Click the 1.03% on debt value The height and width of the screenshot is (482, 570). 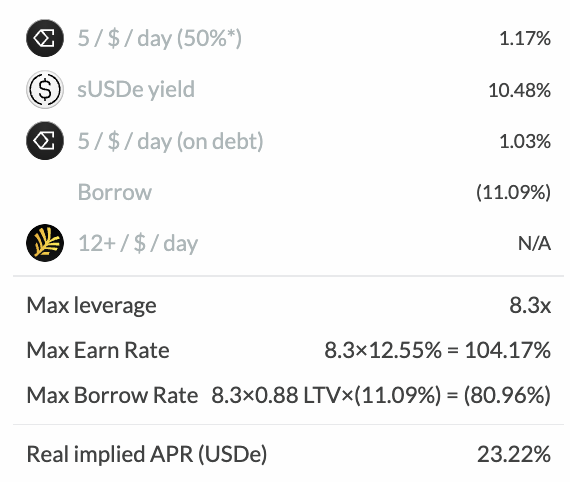pos(525,141)
